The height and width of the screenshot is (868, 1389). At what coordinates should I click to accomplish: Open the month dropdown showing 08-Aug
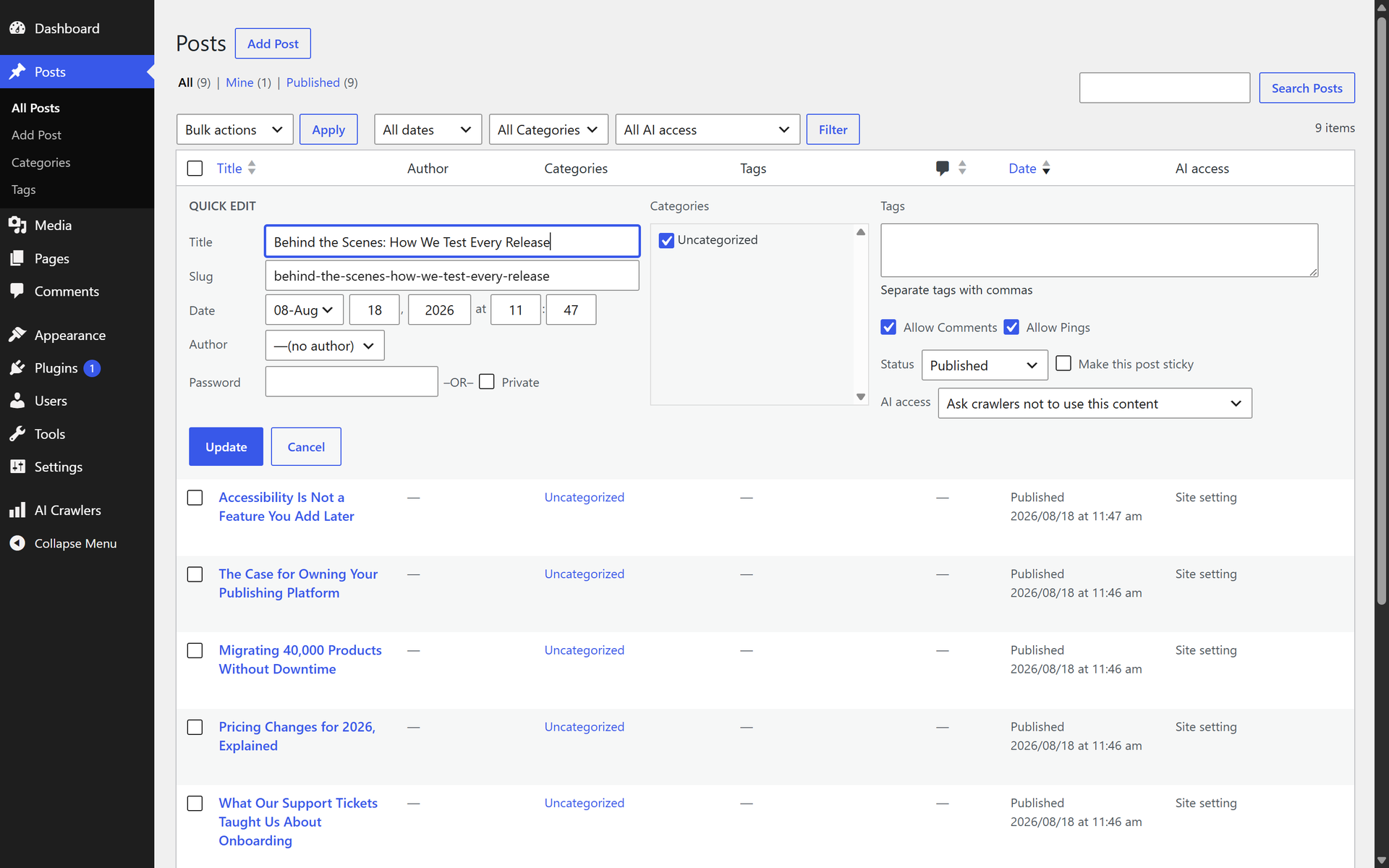click(x=304, y=310)
